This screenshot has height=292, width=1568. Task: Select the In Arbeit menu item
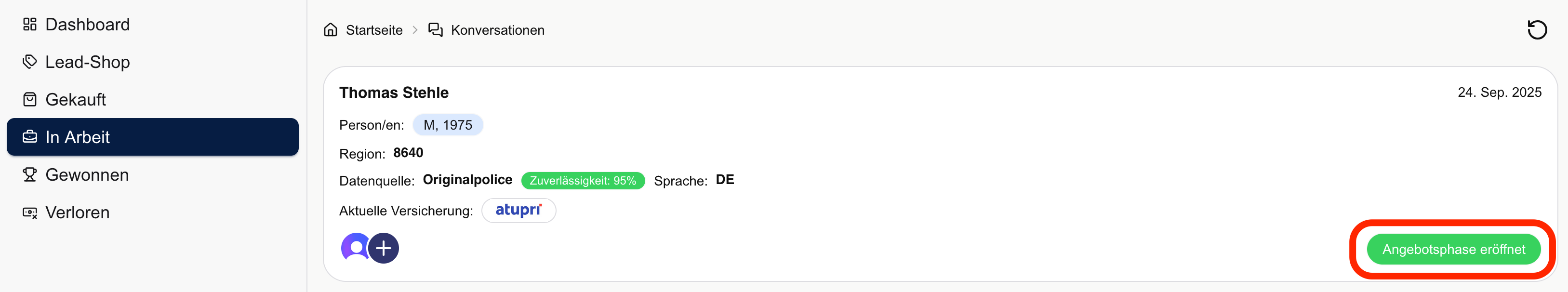[78, 137]
